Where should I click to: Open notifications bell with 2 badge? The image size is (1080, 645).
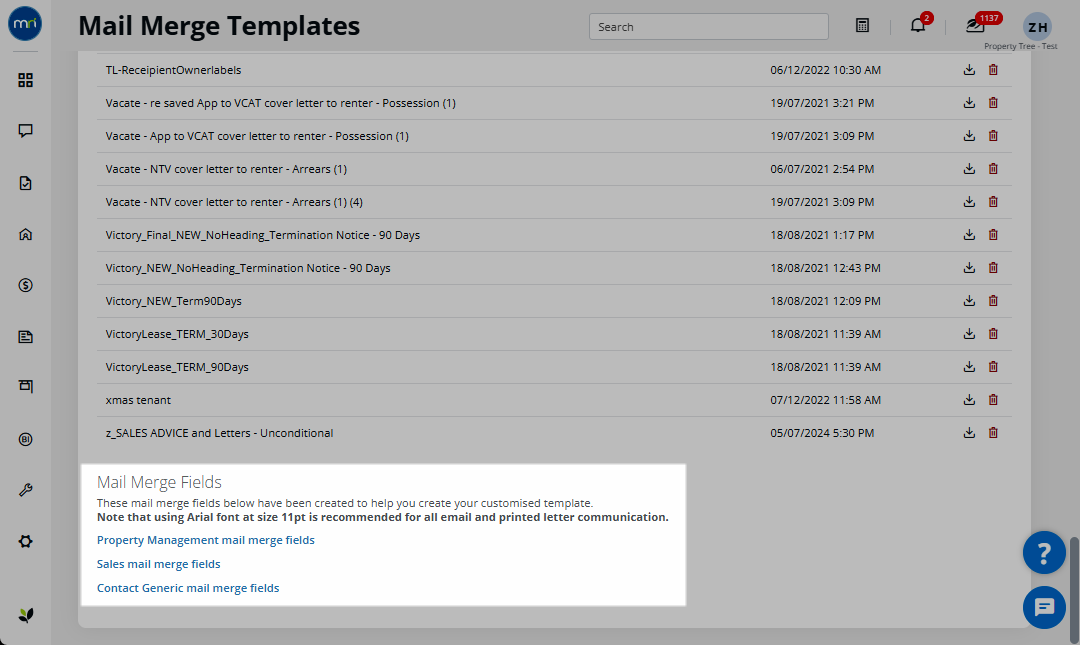pyautogui.click(x=918, y=25)
